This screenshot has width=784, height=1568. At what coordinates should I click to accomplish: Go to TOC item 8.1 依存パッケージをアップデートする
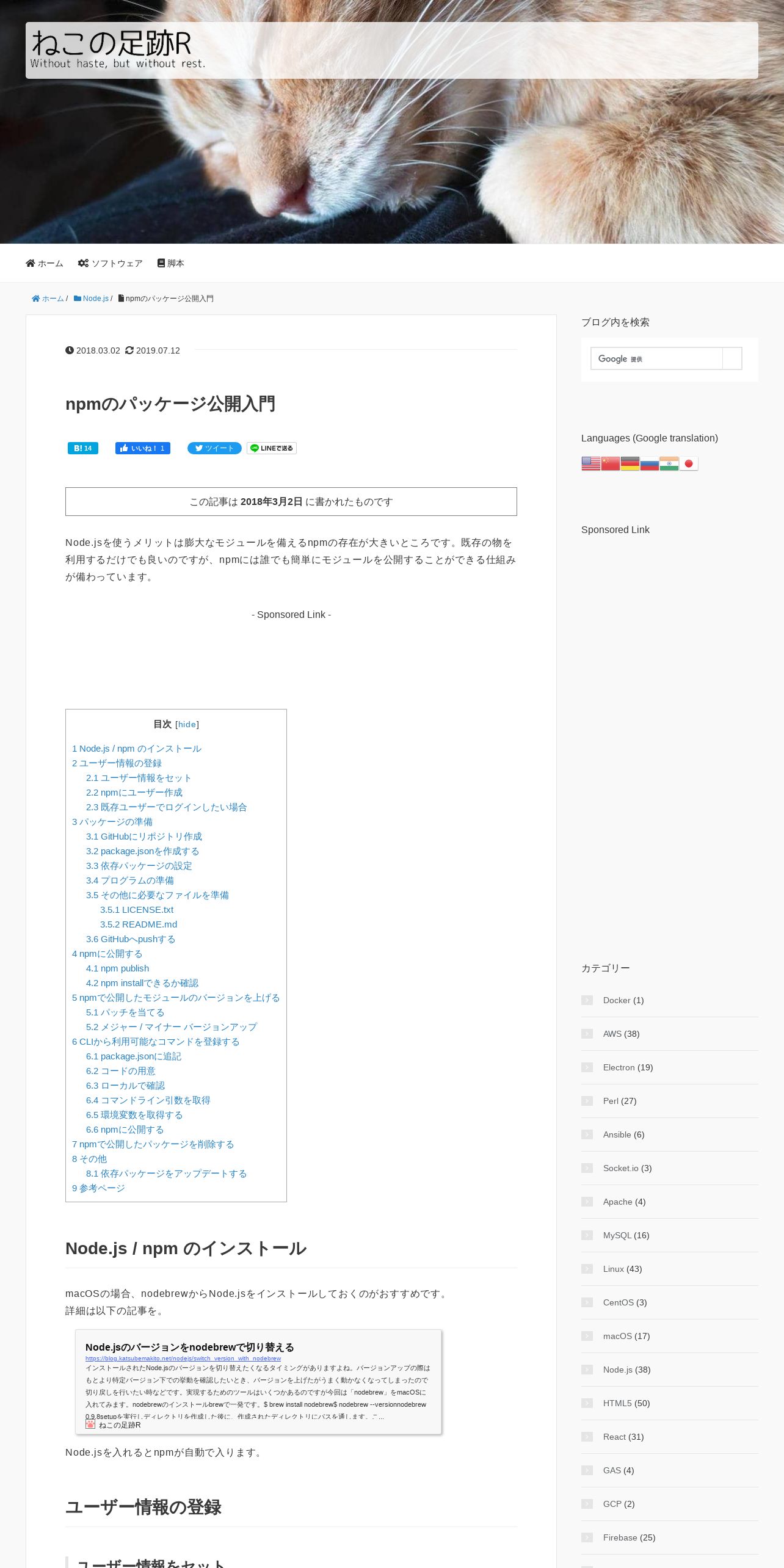coord(167,1174)
